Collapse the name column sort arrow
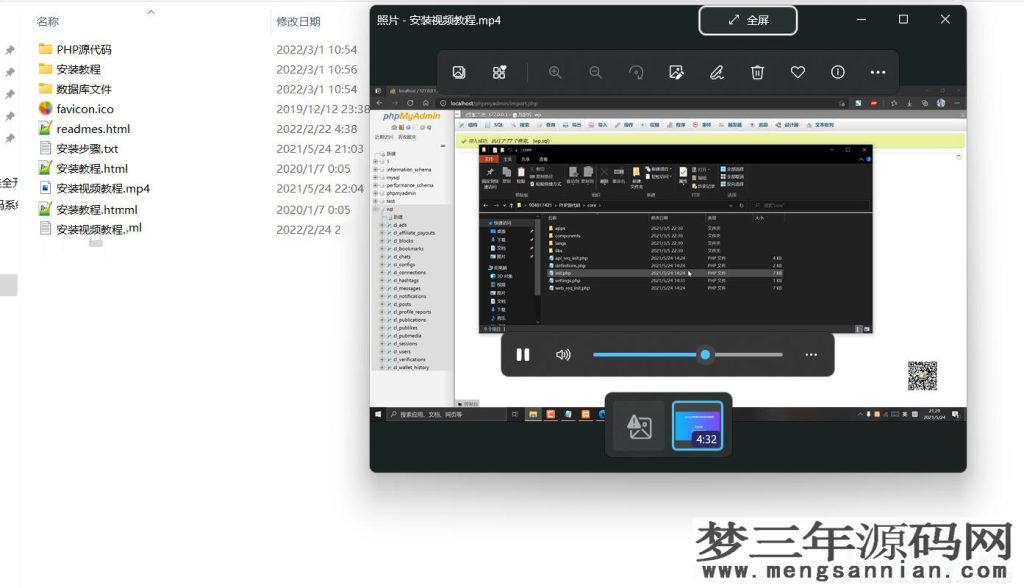This screenshot has width=1024, height=588. pyautogui.click(x=151, y=12)
